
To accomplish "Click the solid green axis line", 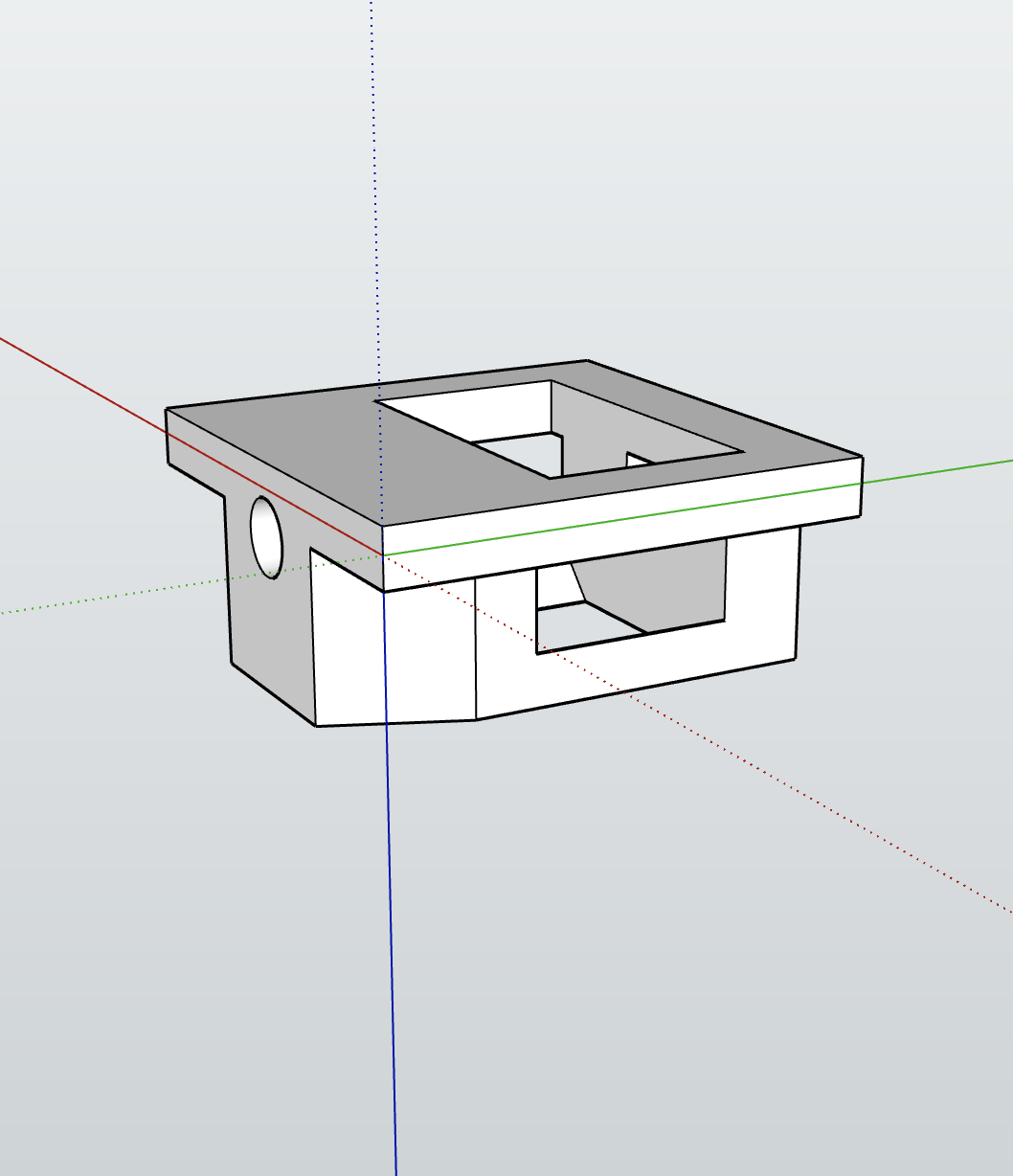I will click(x=699, y=506).
